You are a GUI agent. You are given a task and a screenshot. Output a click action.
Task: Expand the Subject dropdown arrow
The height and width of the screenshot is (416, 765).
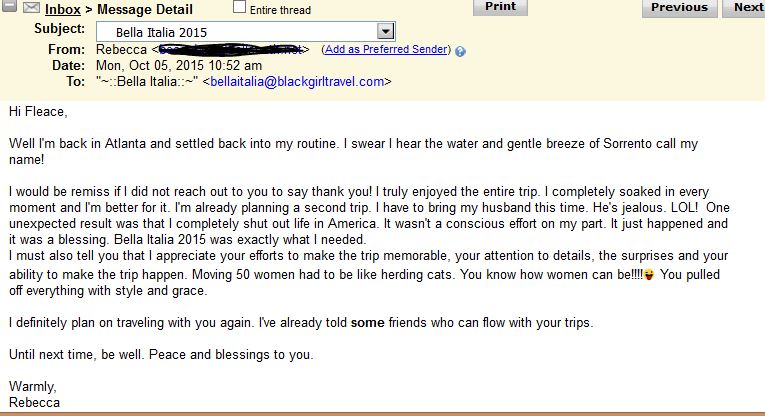coord(385,32)
